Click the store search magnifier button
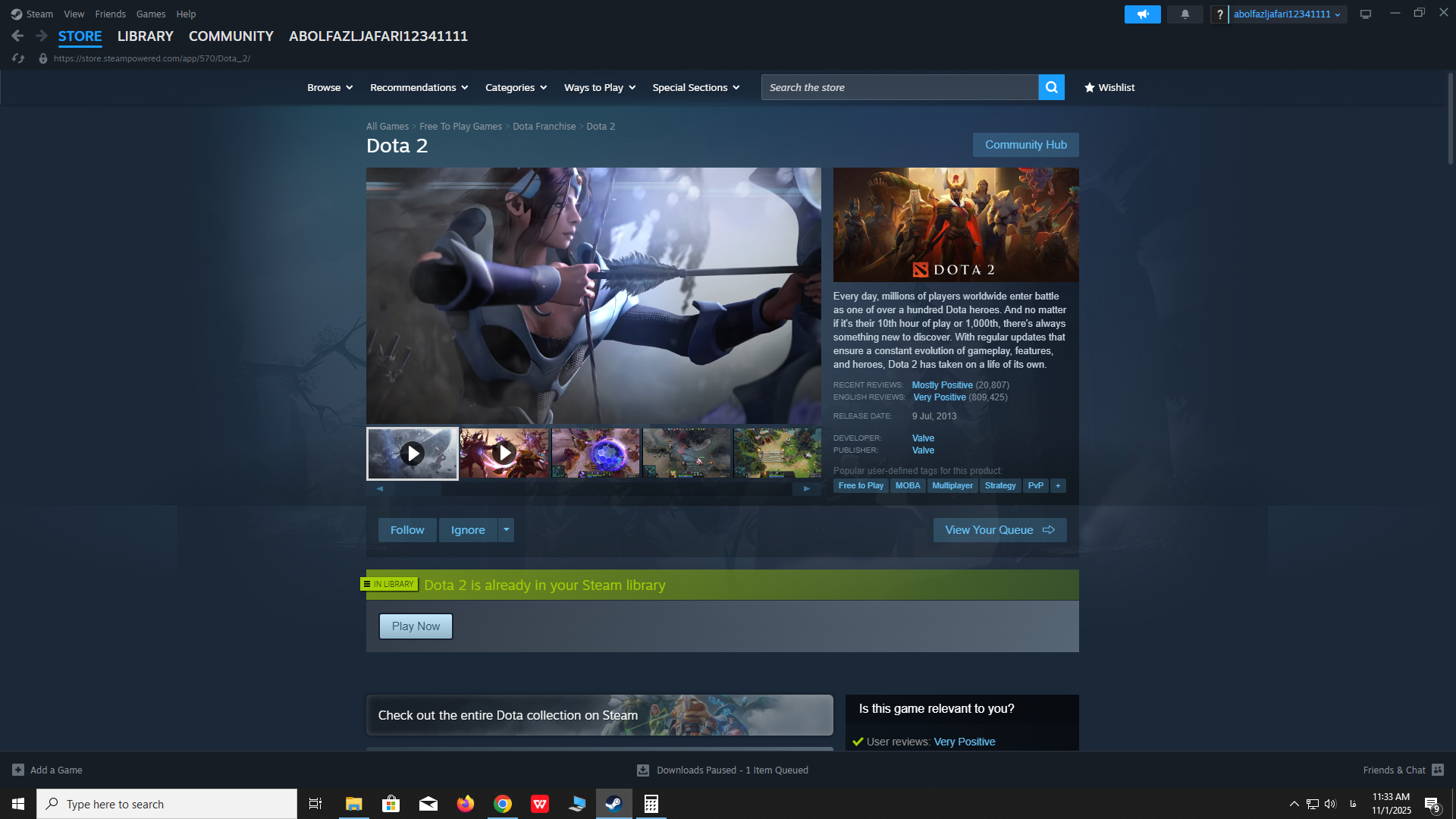Screen dimensions: 1456x819 pyautogui.click(x=1051, y=86)
